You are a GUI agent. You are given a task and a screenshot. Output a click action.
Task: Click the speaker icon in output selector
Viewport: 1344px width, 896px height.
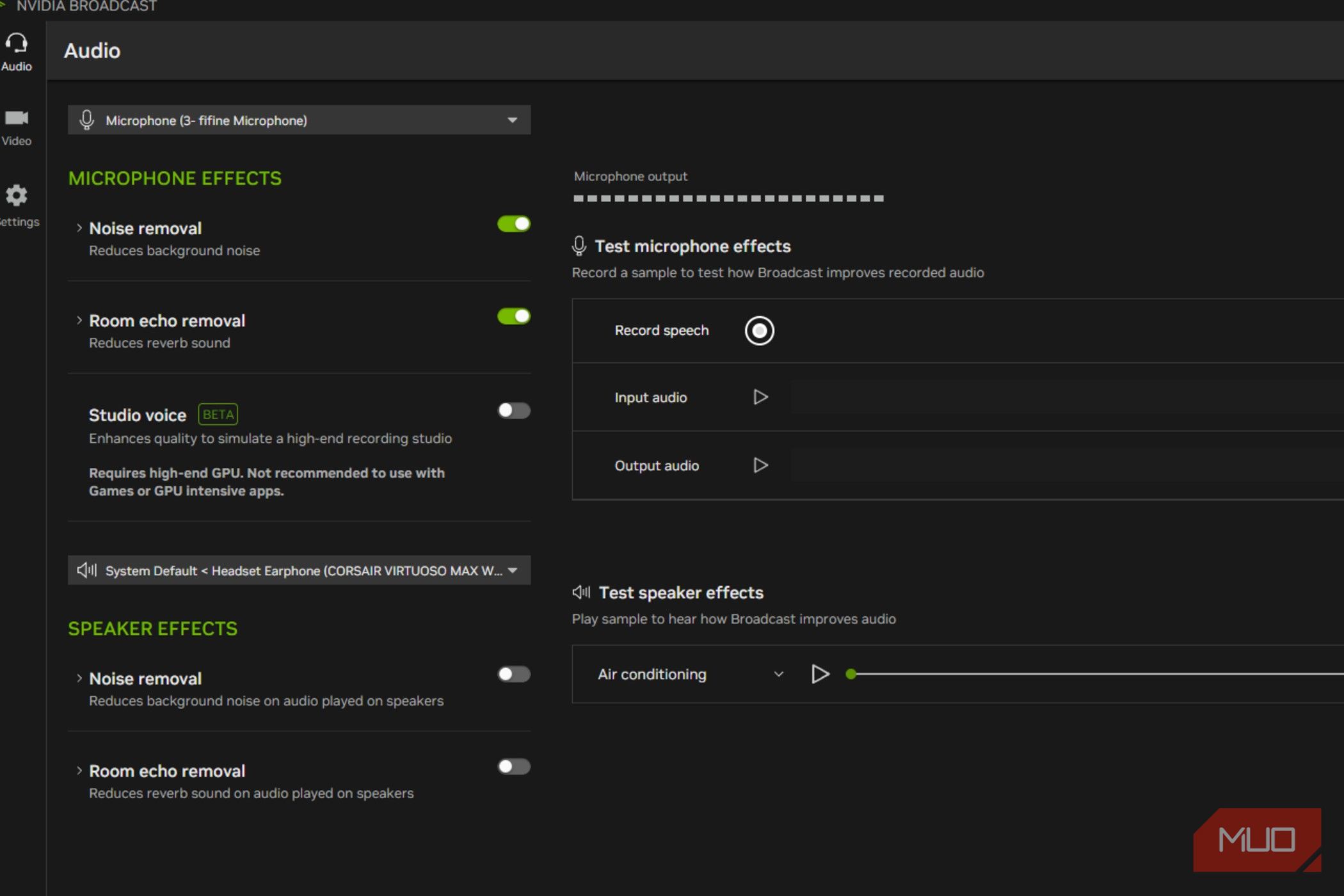click(87, 570)
